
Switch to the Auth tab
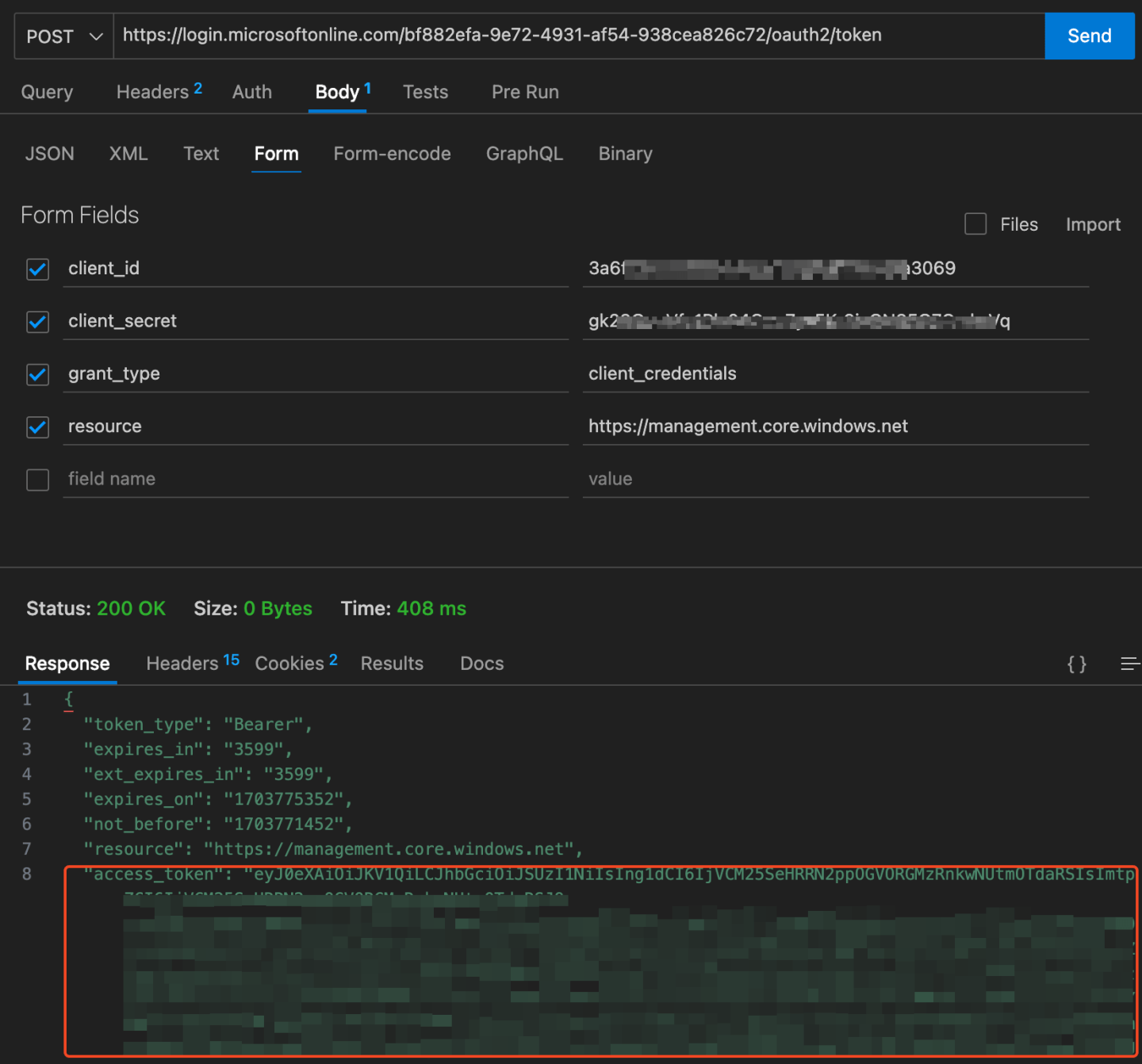(251, 92)
